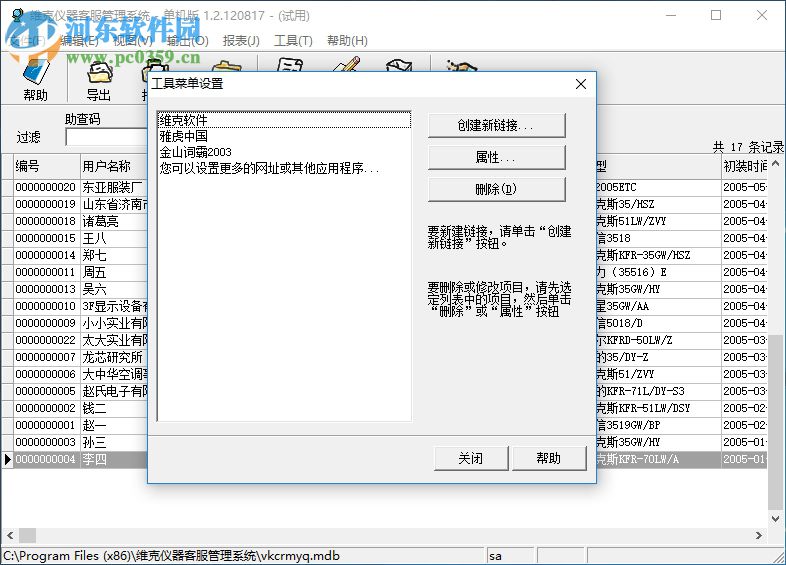Click the vkcrmyq.mdb path in status bar
Screen dimensions: 786x565
click(172, 556)
